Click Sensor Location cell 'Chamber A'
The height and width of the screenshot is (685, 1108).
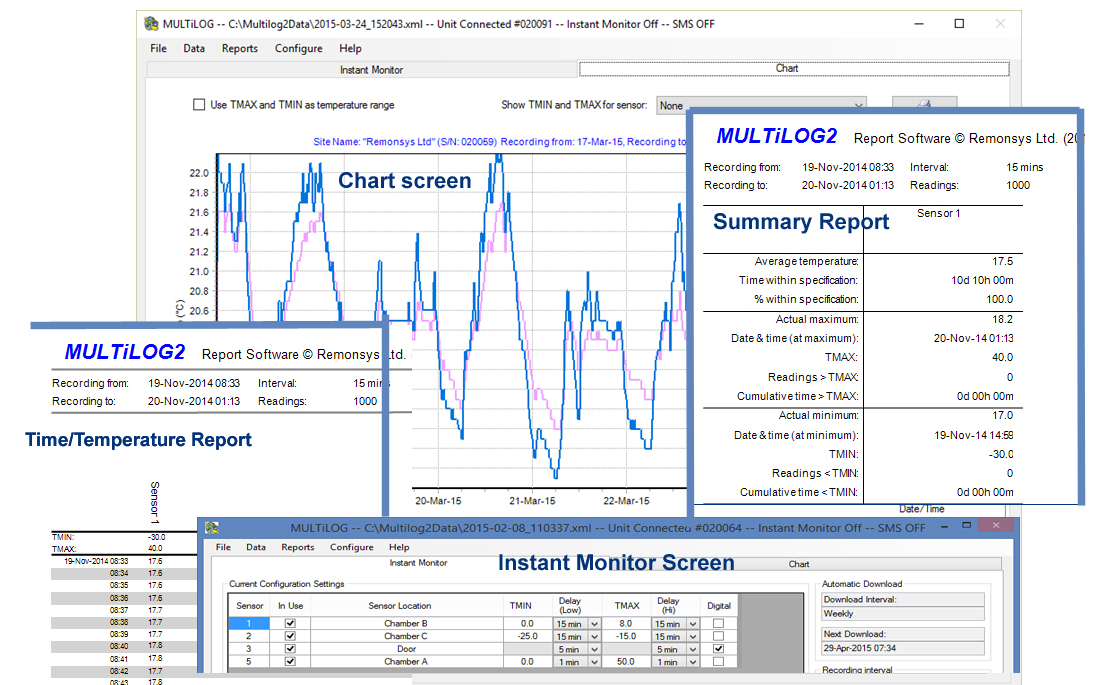tap(406, 662)
